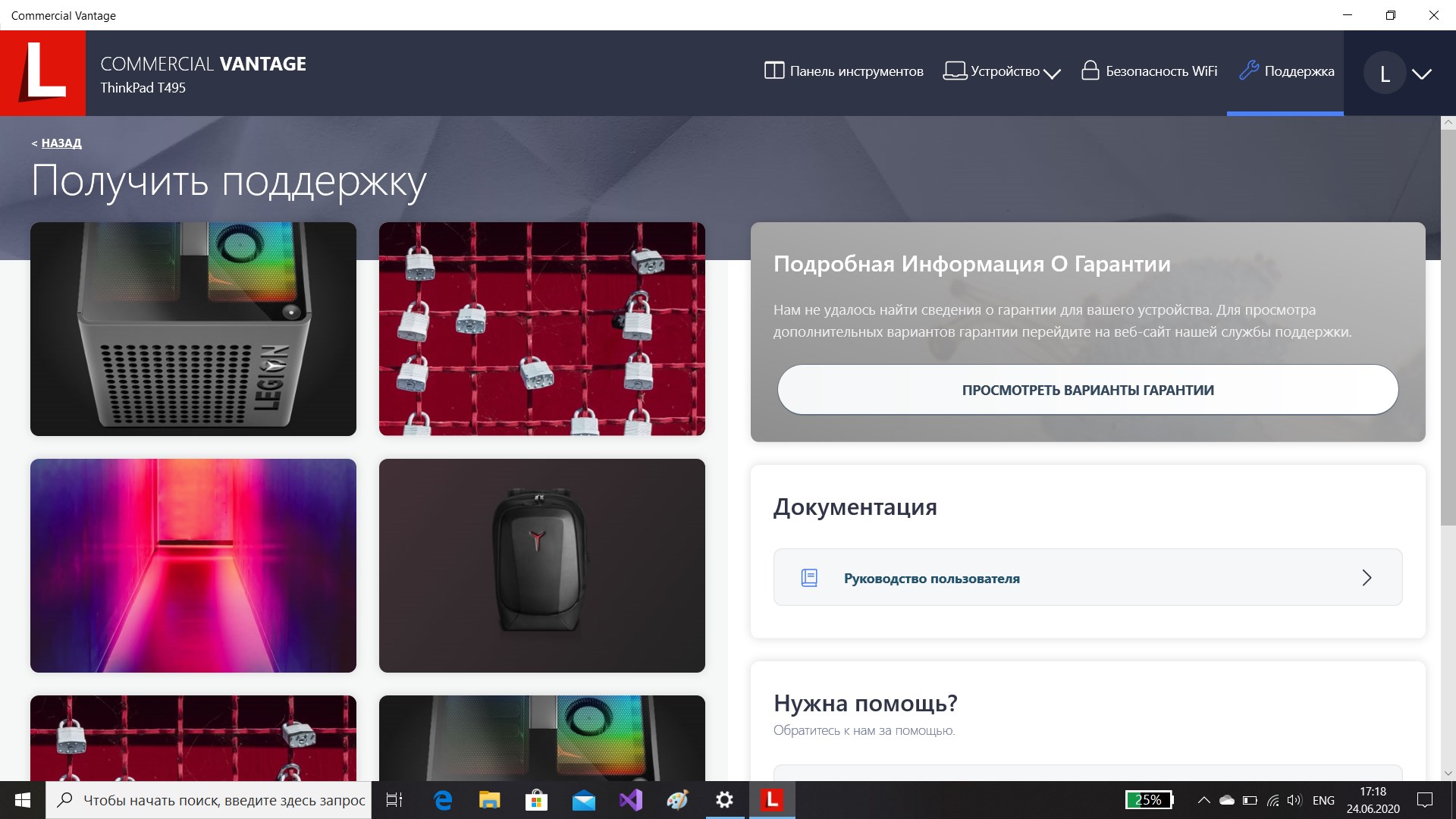Click the Lenovo Vantage taskbar icon
Image resolution: width=1456 pixels, height=819 pixels.
(x=772, y=800)
